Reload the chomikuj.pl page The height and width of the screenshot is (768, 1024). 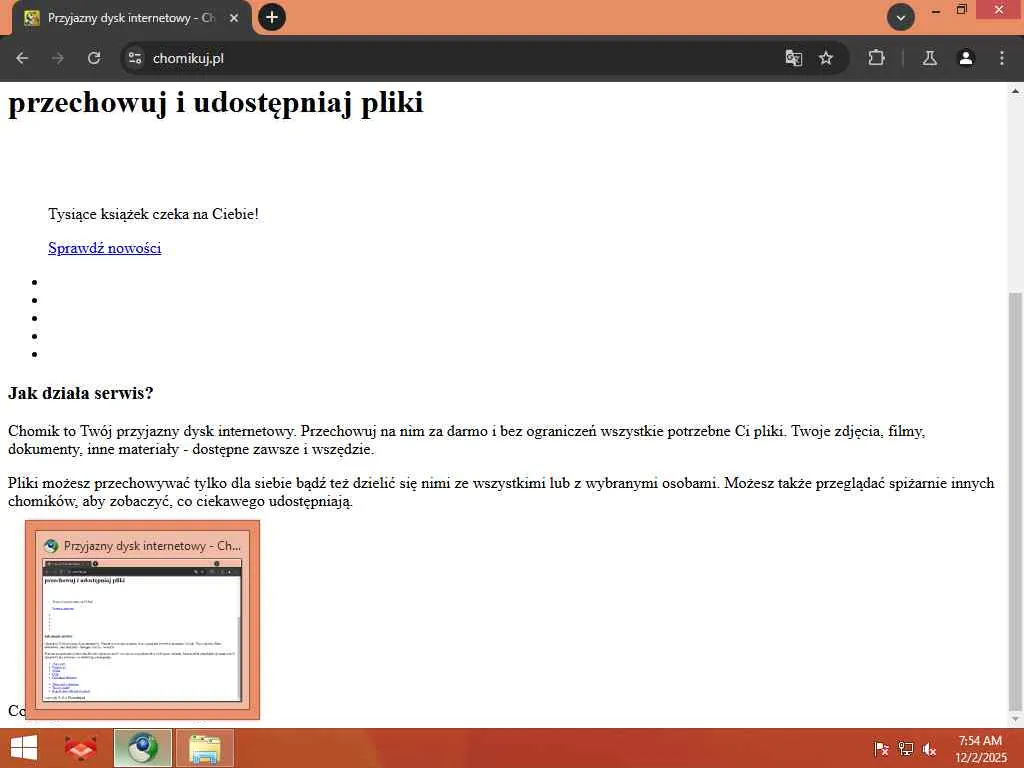[94, 58]
